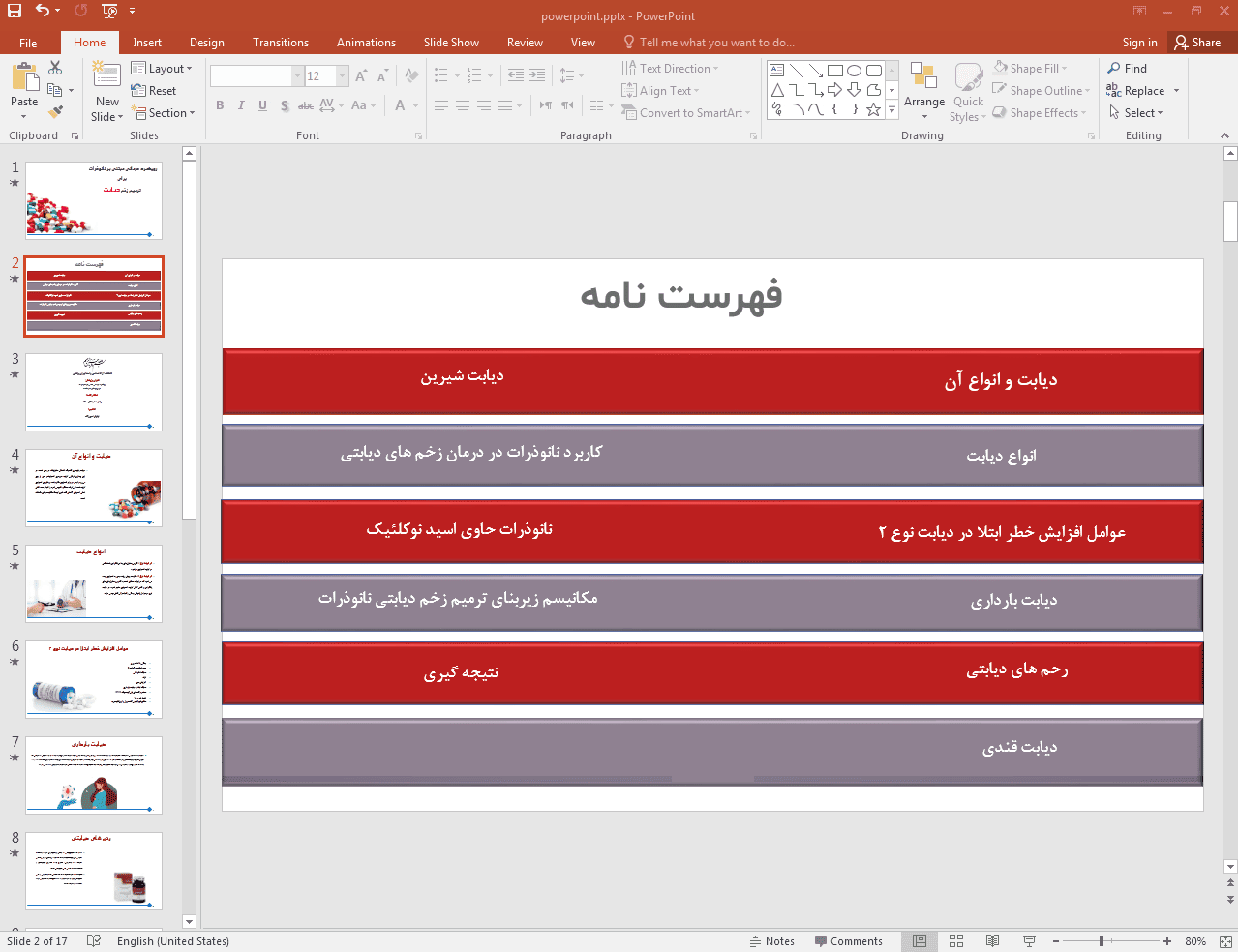
Task: Start slideshow from beginning icon in title bar
Action: click(x=109, y=11)
